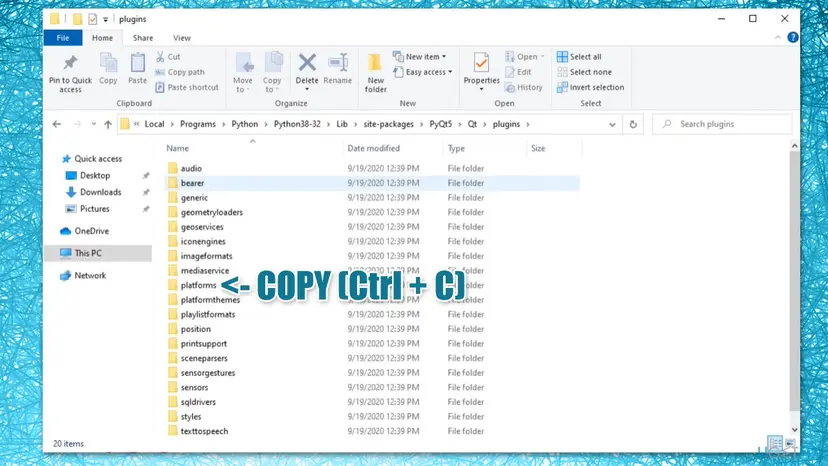Click the Paste ribbon icon
The image size is (828, 466).
click(x=137, y=63)
